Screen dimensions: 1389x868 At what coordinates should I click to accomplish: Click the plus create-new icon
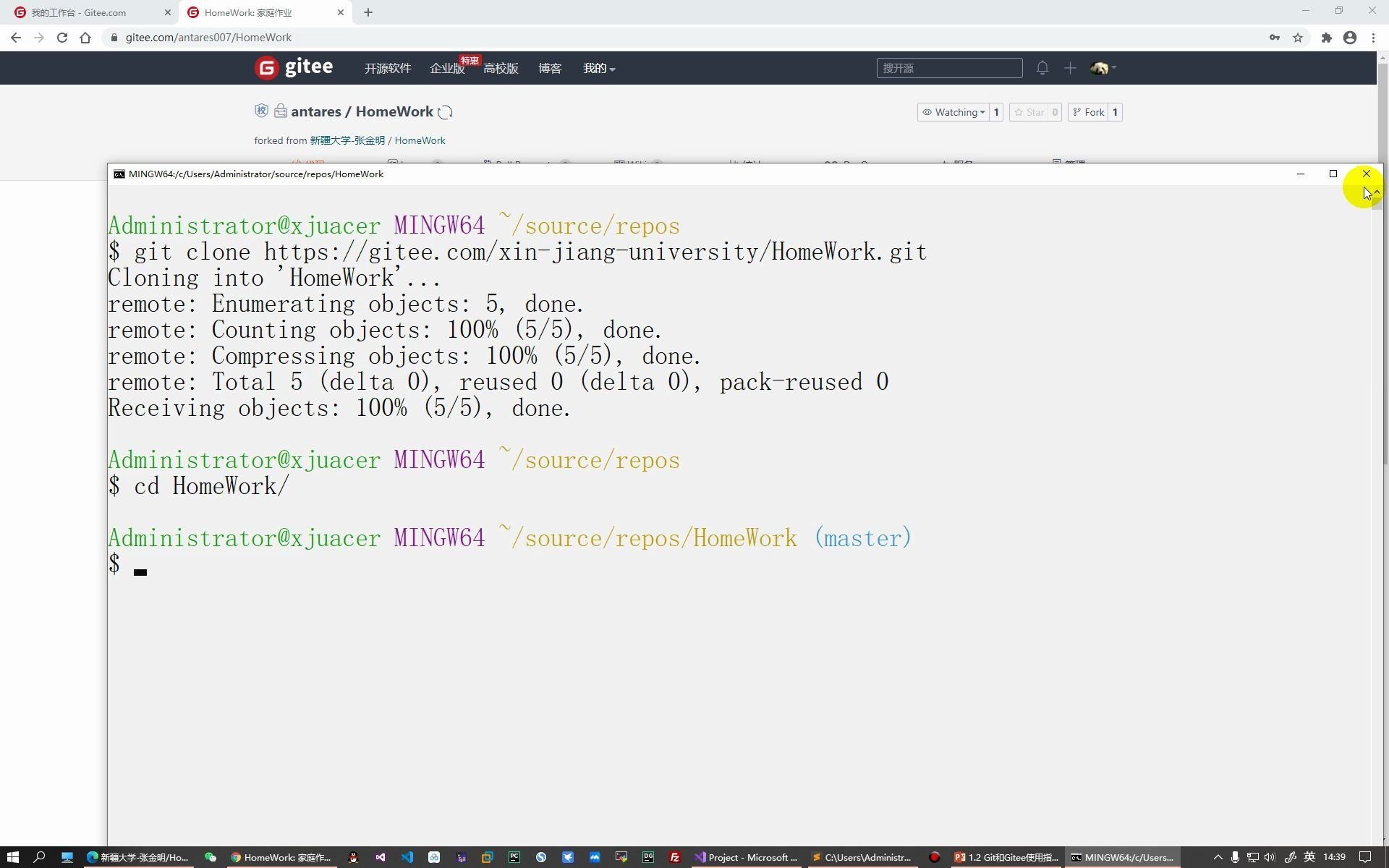[1070, 68]
